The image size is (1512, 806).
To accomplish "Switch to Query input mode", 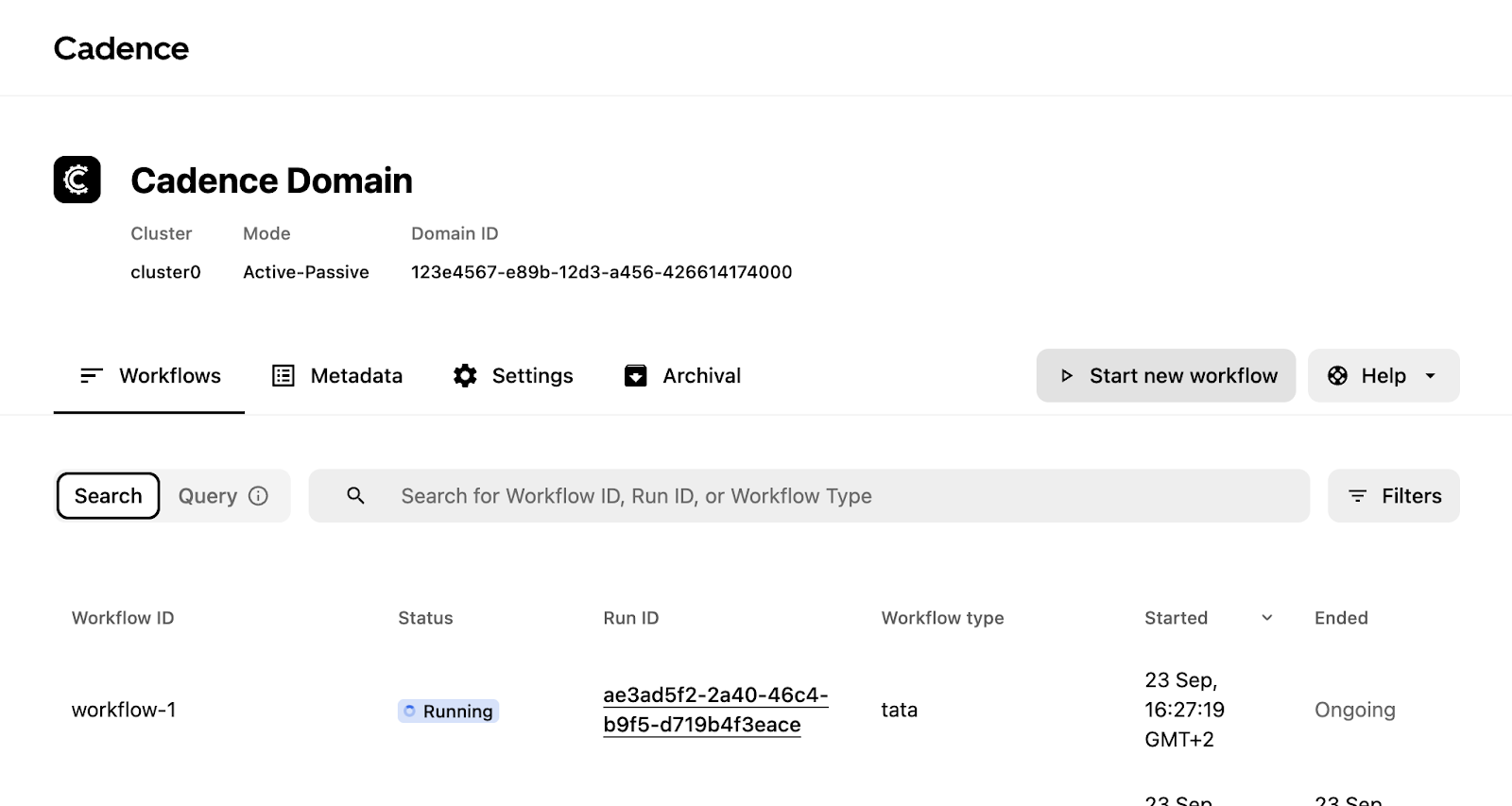I will pyautogui.click(x=208, y=496).
